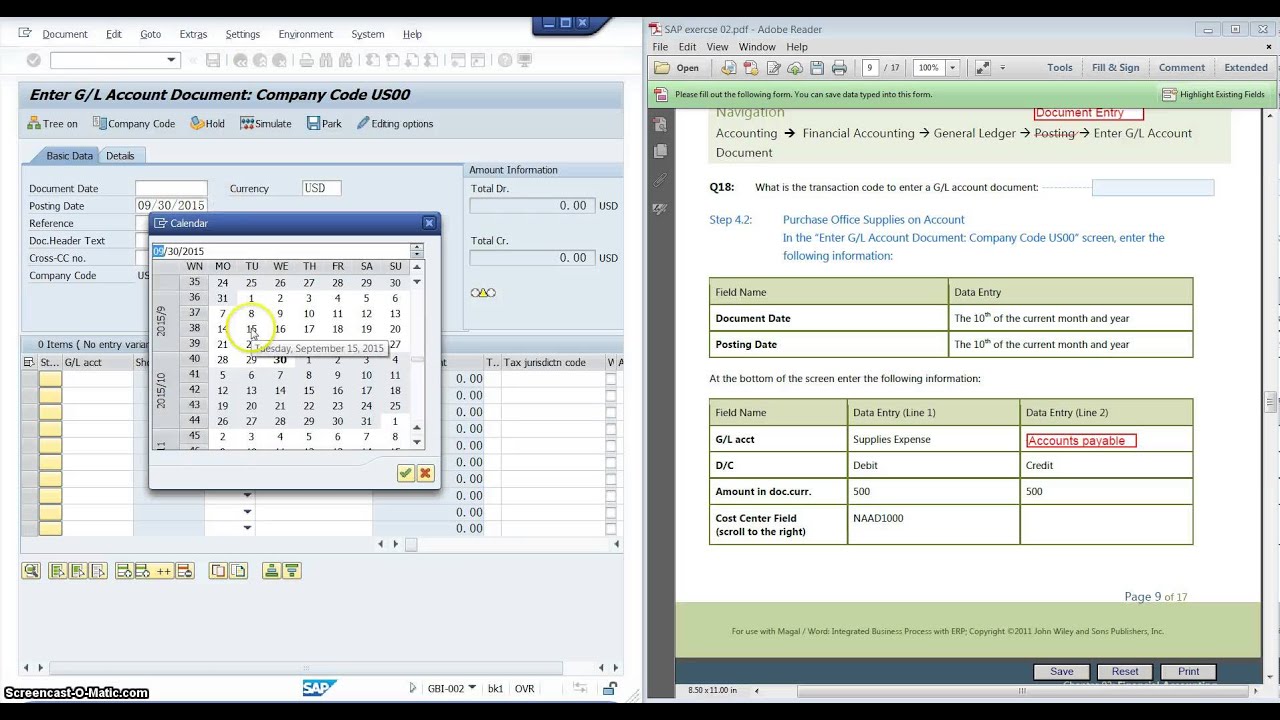Click the sort ascending icon below item table
1280x720 pixels.
click(x=271, y=571)
